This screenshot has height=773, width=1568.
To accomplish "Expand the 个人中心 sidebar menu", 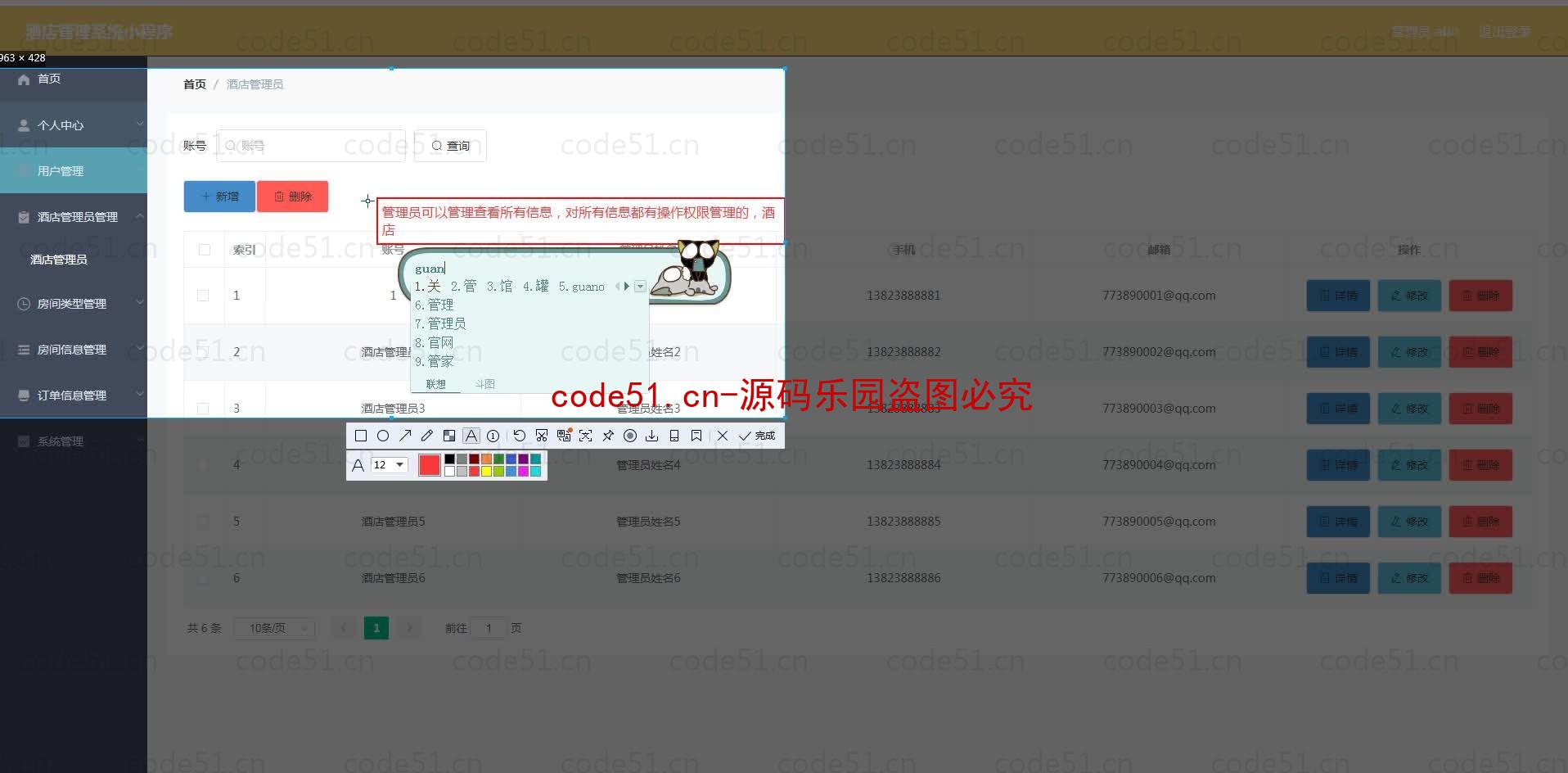I will 74,125.
